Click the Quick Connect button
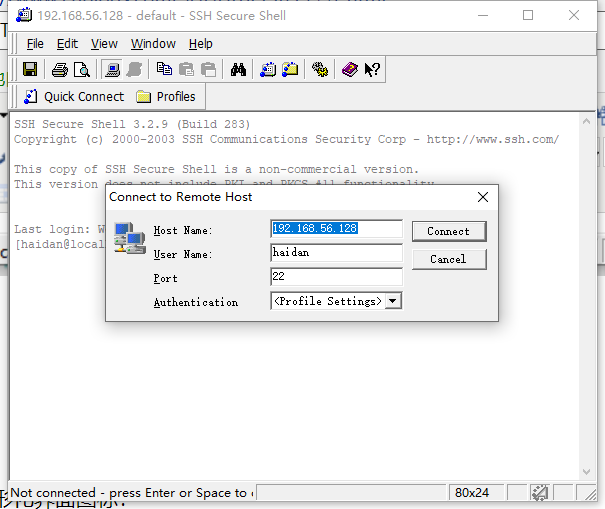The image size is (605, 509). click(x=74, y=96)
